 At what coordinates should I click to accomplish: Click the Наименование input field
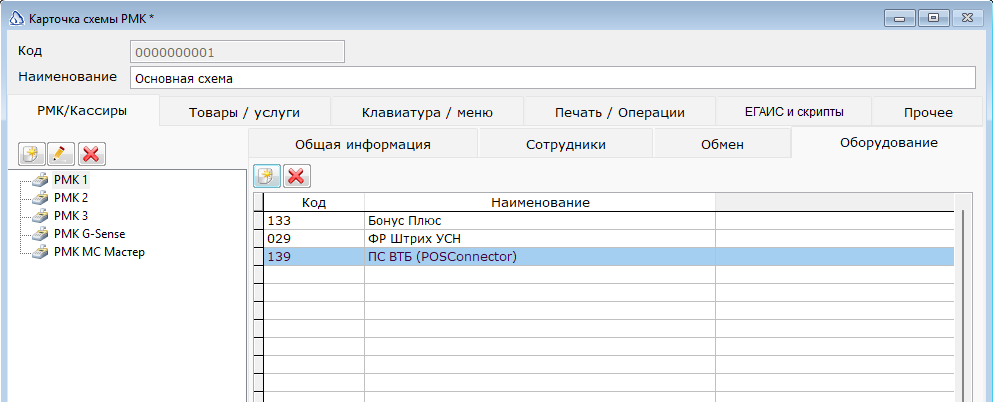coord(547,78)
